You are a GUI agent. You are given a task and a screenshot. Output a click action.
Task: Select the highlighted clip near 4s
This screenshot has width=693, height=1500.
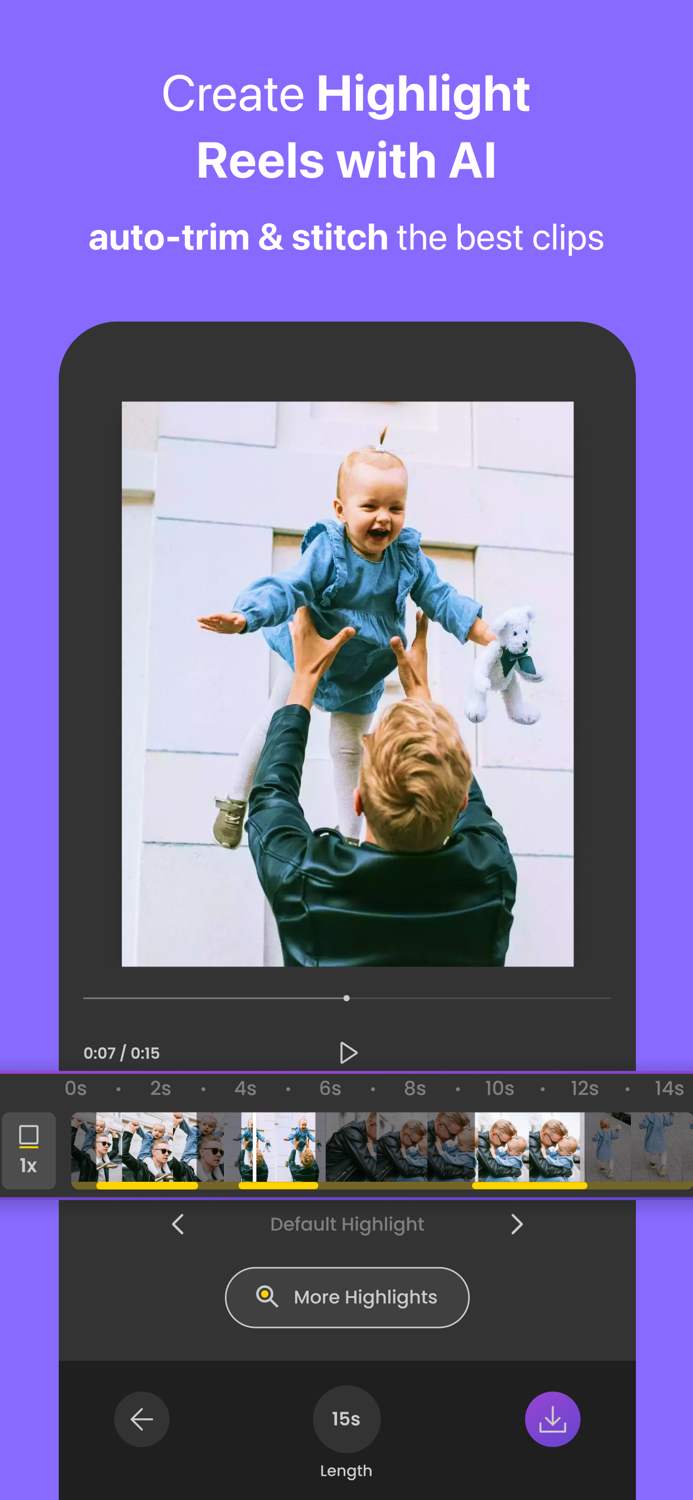[278, 1149]
